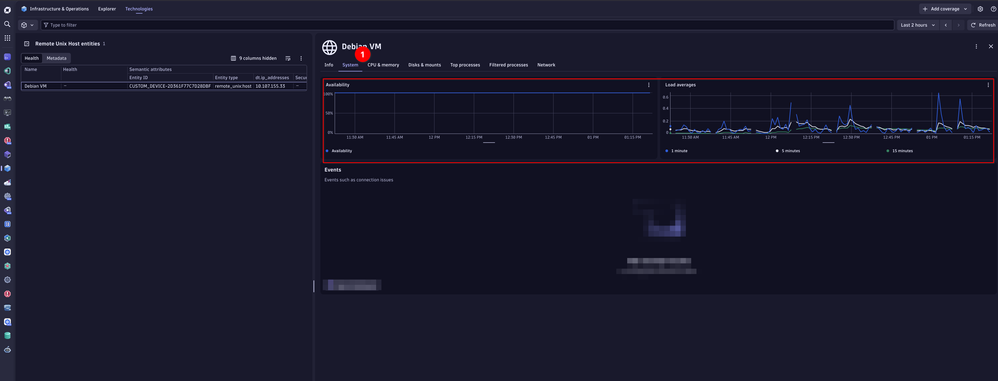This screenshot has height=381, width=998.
Task: Click the 10.187.155.33 IP address cell
Action: pyautogui.click(x=270, y=85)
